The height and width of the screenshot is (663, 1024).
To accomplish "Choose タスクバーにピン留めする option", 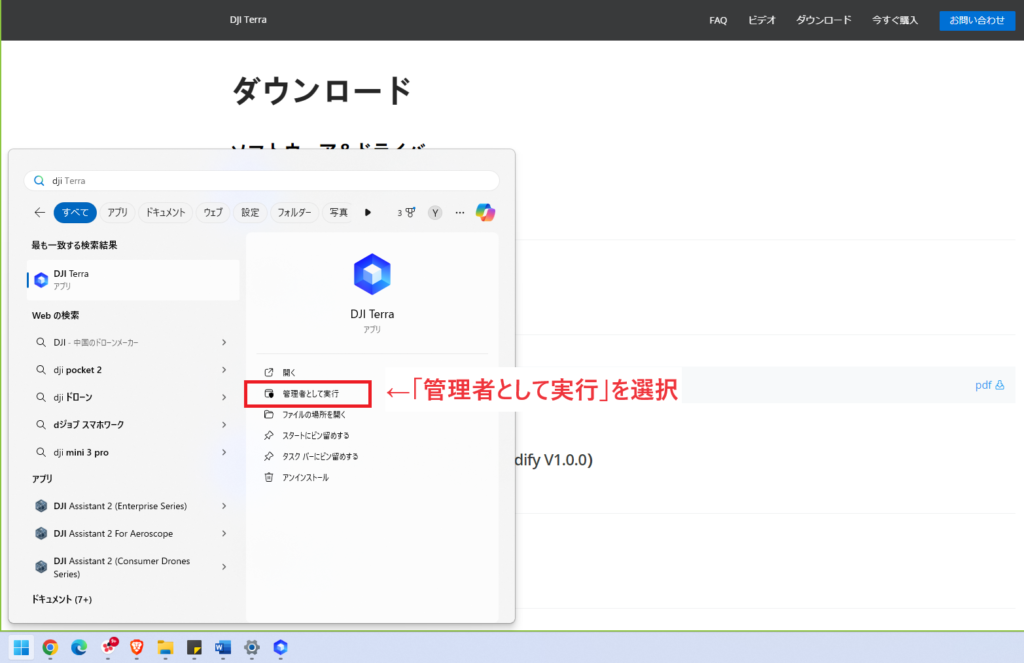I will (372, 457).
